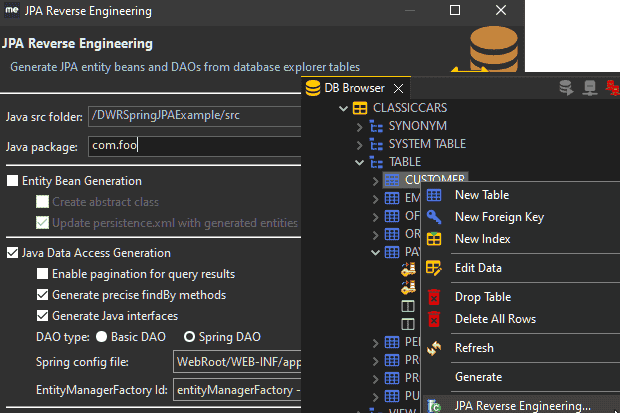Click the Drop Table trash icon
The height and width of the screenshot is (413, 620).
click(434, 297)
